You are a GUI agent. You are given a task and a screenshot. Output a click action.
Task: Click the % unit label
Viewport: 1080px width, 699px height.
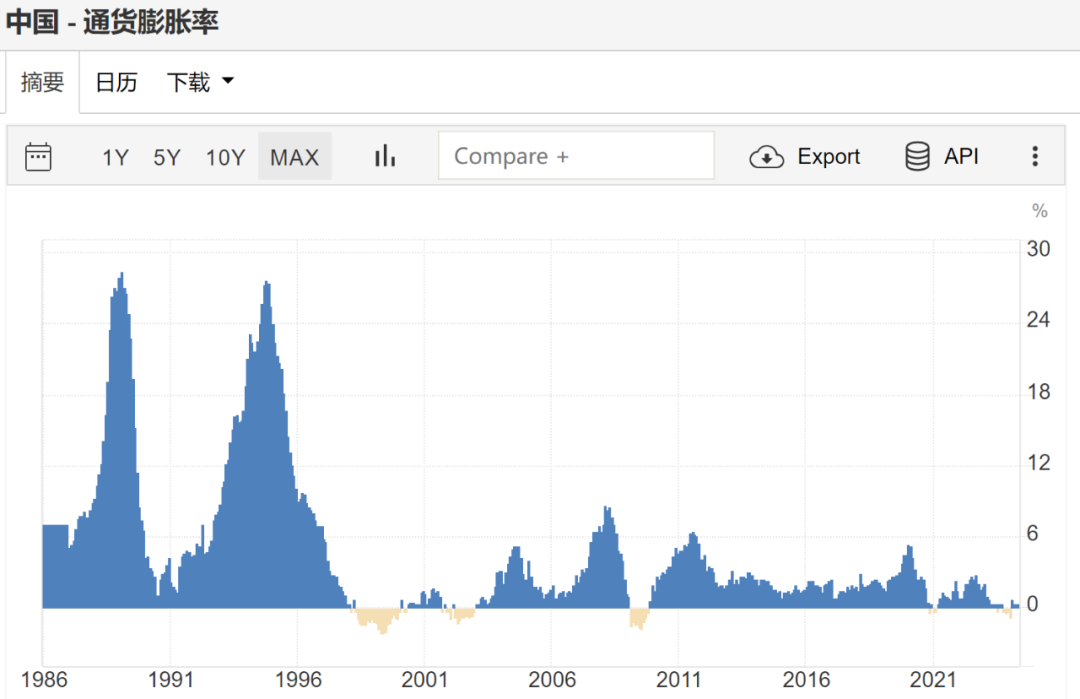[x=1040, y=211]
